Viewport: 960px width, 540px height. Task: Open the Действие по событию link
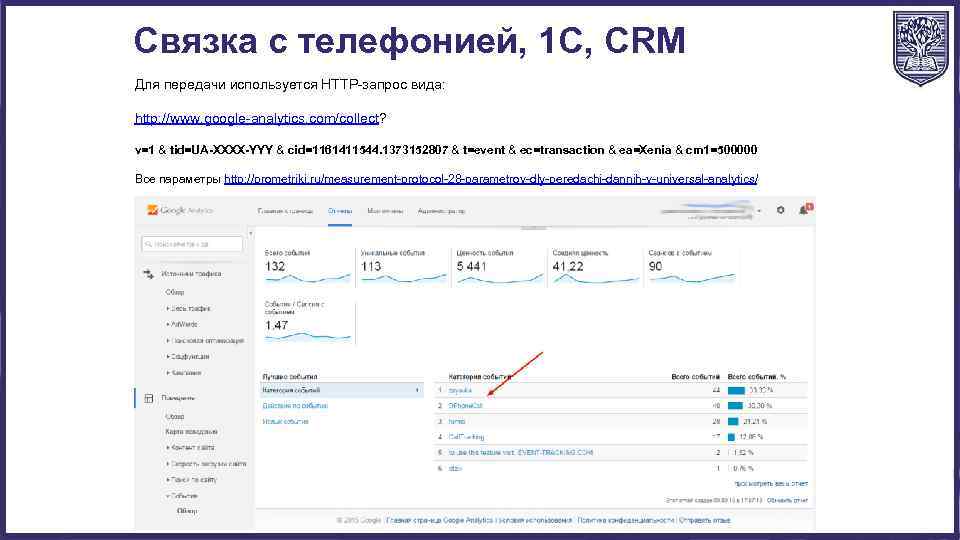pos(295,406)
